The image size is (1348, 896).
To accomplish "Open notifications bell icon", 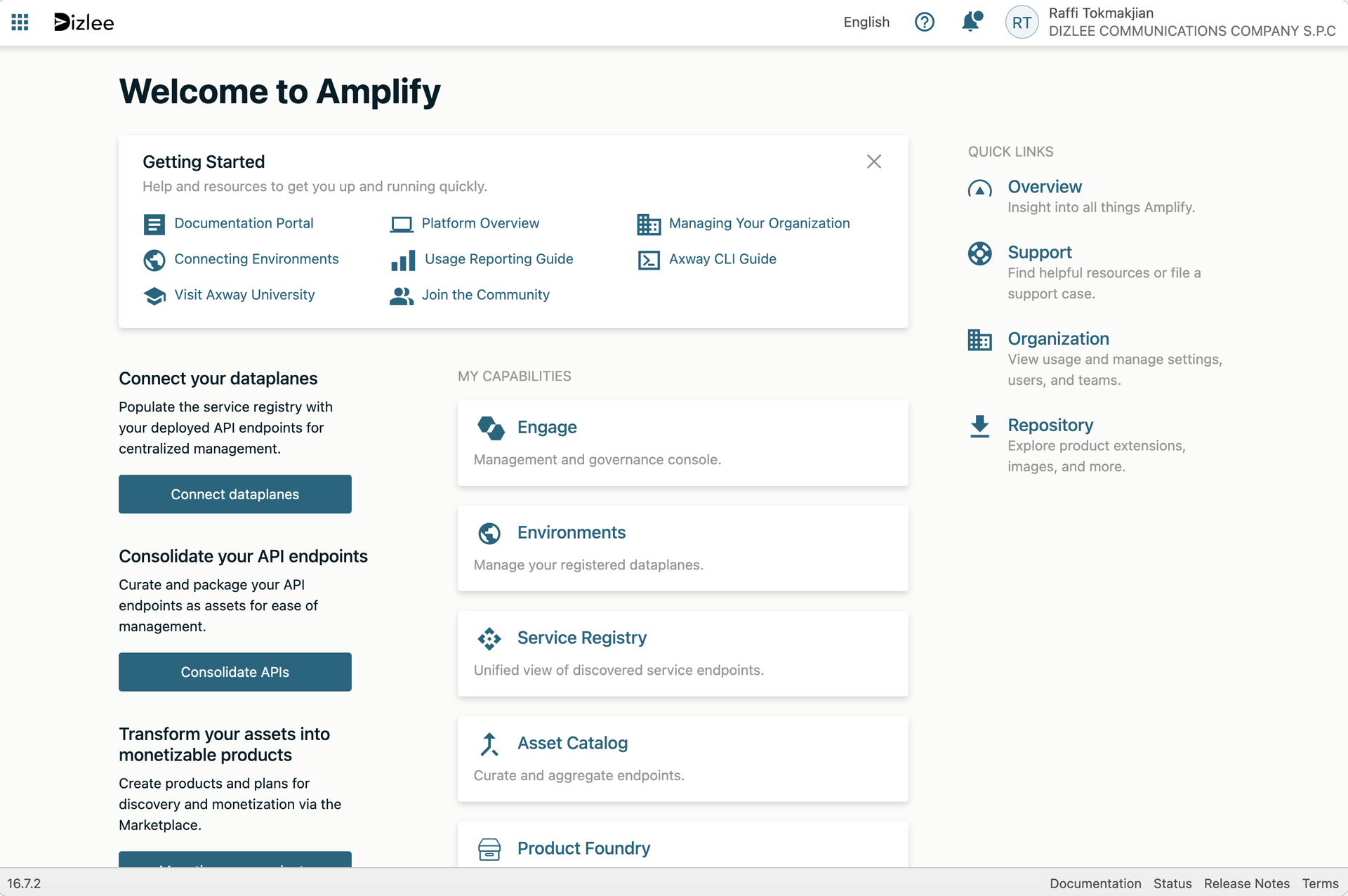I will click(x=971, y=22).
